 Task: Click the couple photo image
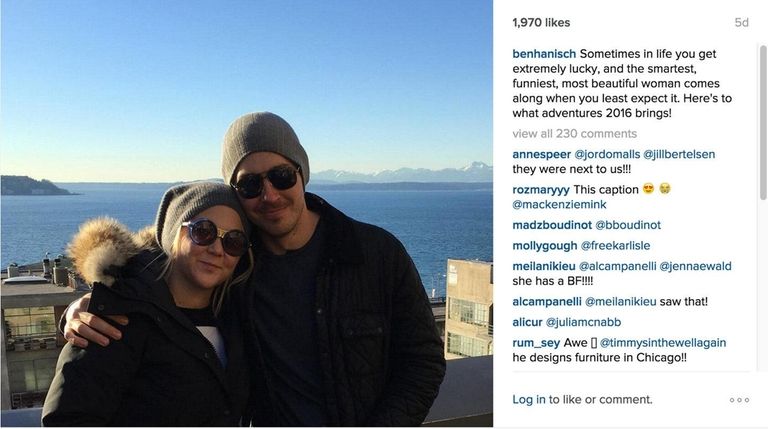pos(247,214)
